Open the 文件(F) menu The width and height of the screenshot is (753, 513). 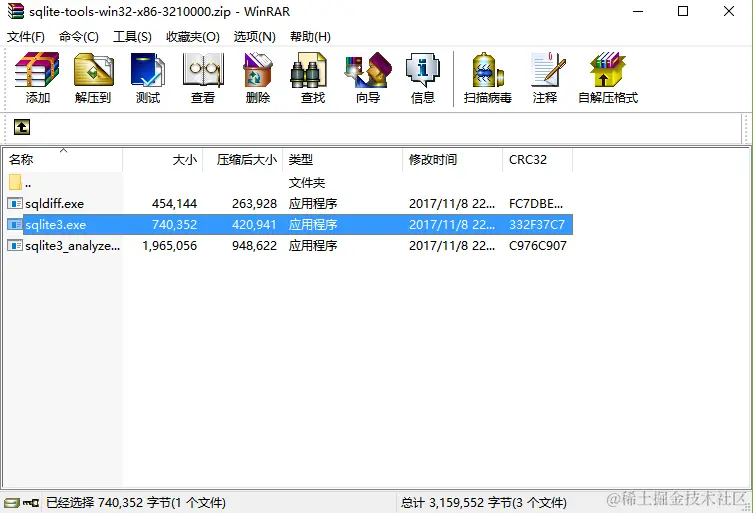tap(25, 37)
